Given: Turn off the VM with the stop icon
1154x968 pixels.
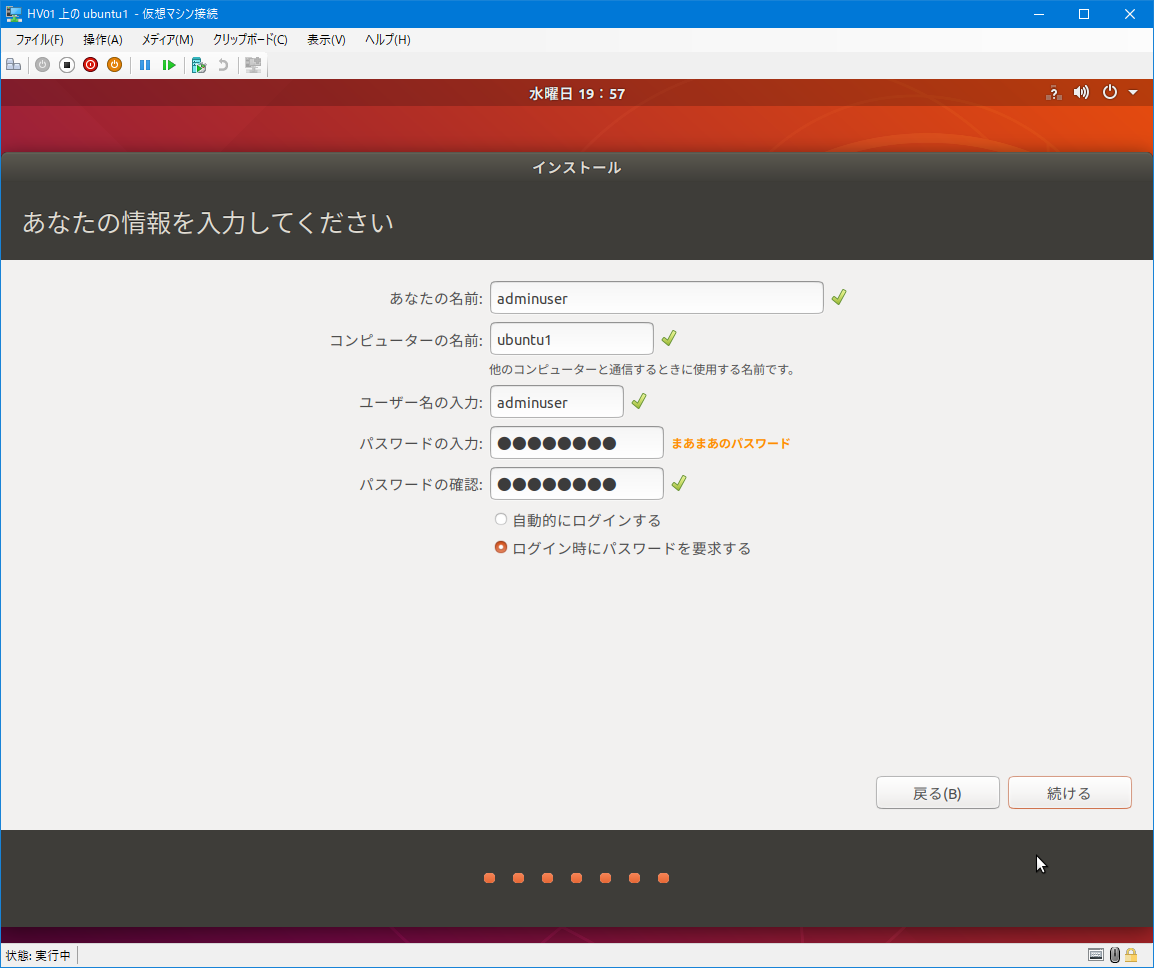Looking at the screenshot, I should click(67, 65).
